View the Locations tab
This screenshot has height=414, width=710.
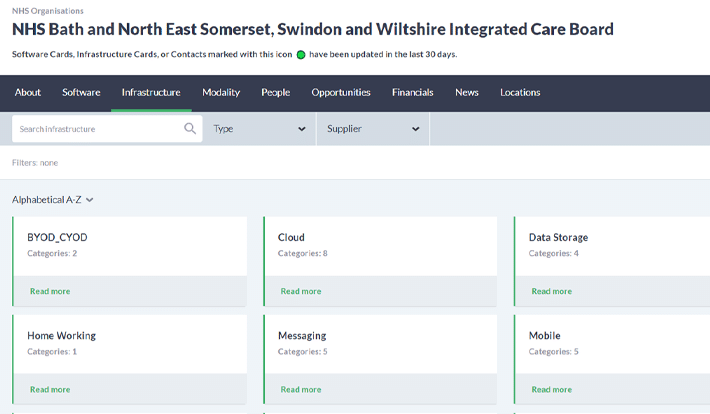point(520,93)
